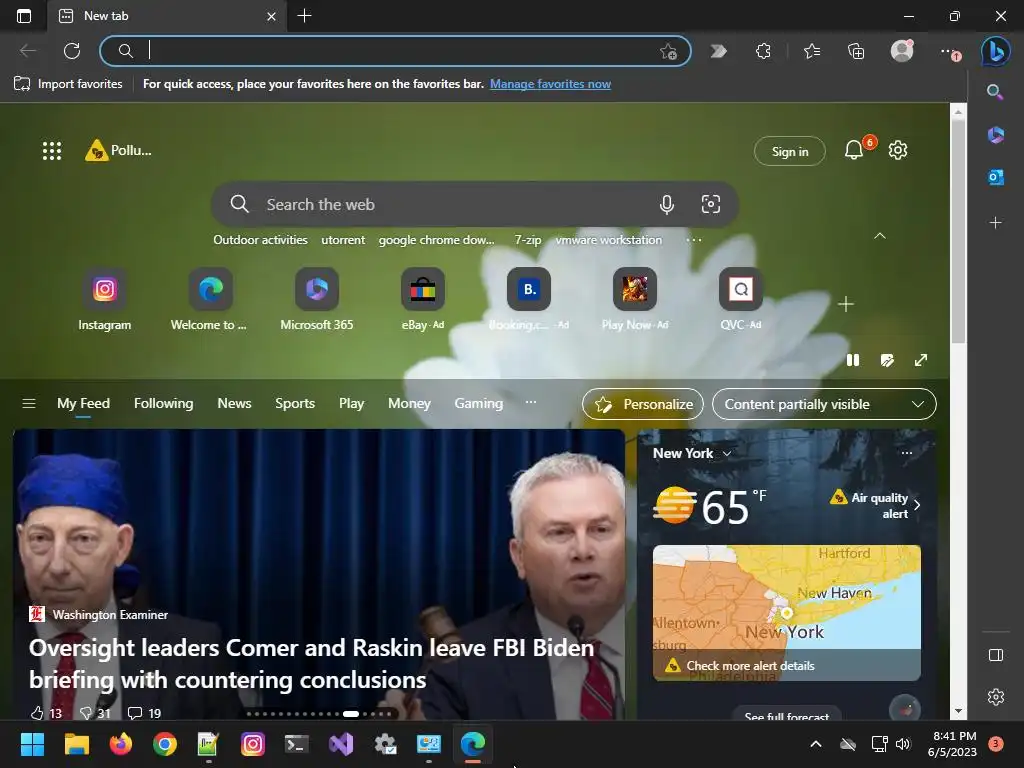Click the Sign in button
Screen dimensions: 1024x768
point(790,152)
